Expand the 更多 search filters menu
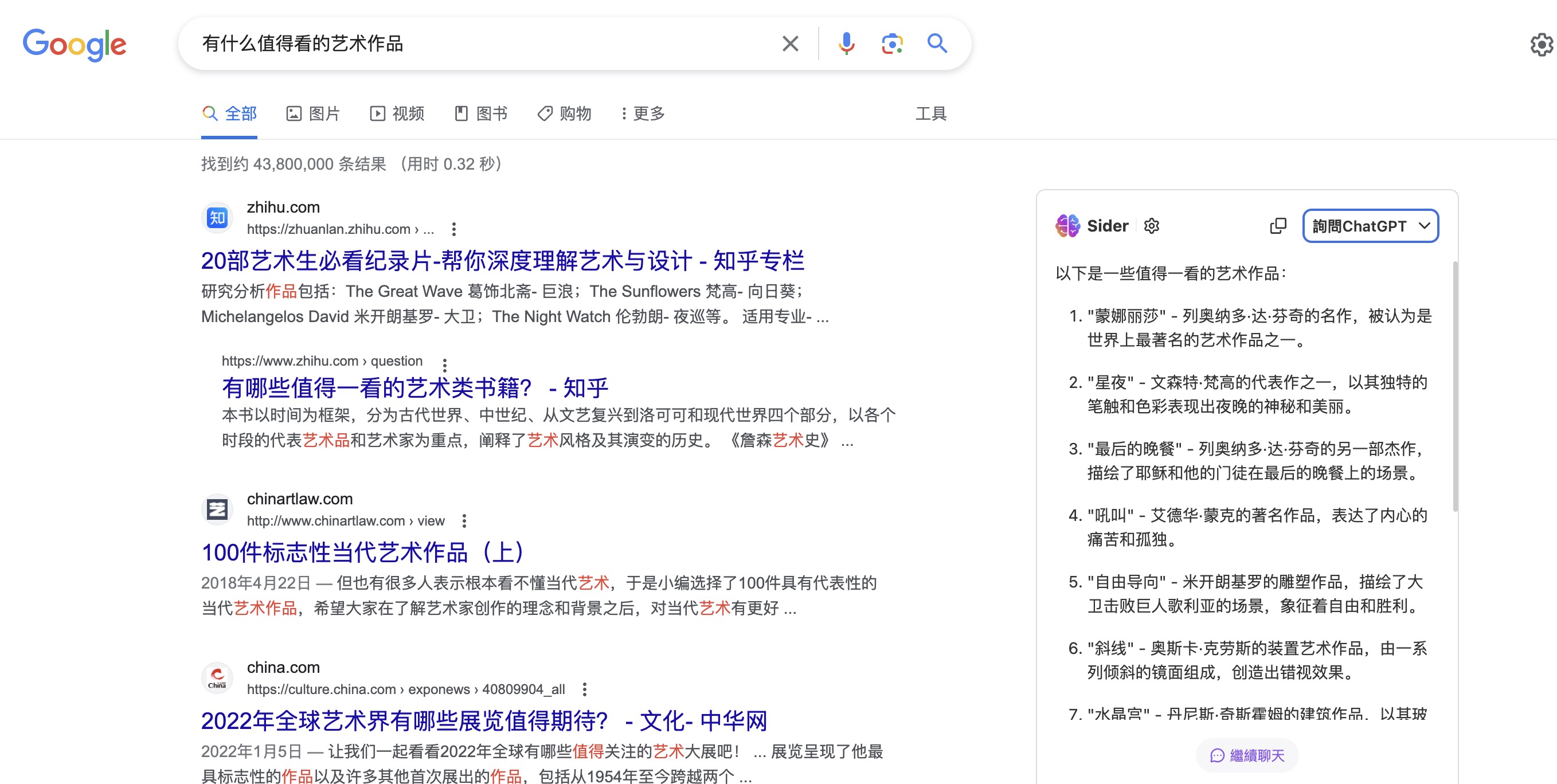 coord(643,113)
